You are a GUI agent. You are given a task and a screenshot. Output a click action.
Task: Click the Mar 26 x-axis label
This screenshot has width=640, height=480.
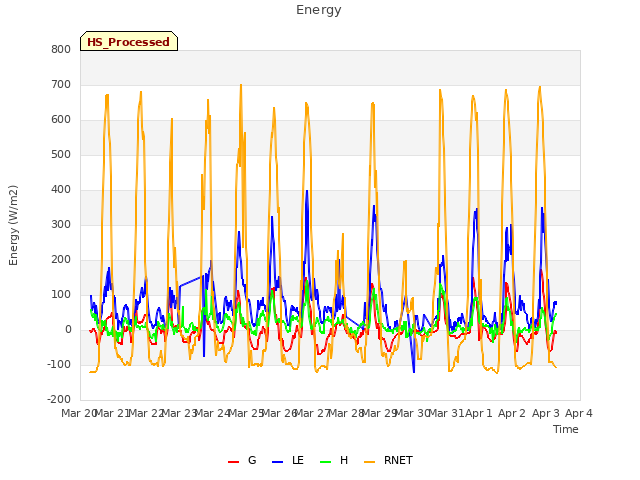(x=279, y=413)
